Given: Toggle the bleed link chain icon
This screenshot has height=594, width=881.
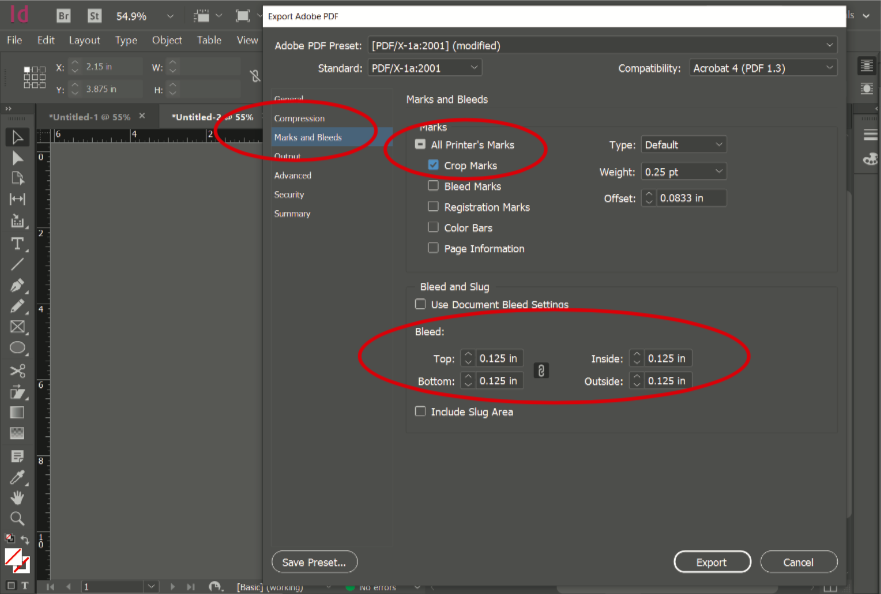Looking at the screenshot, I should coord(541,370).
